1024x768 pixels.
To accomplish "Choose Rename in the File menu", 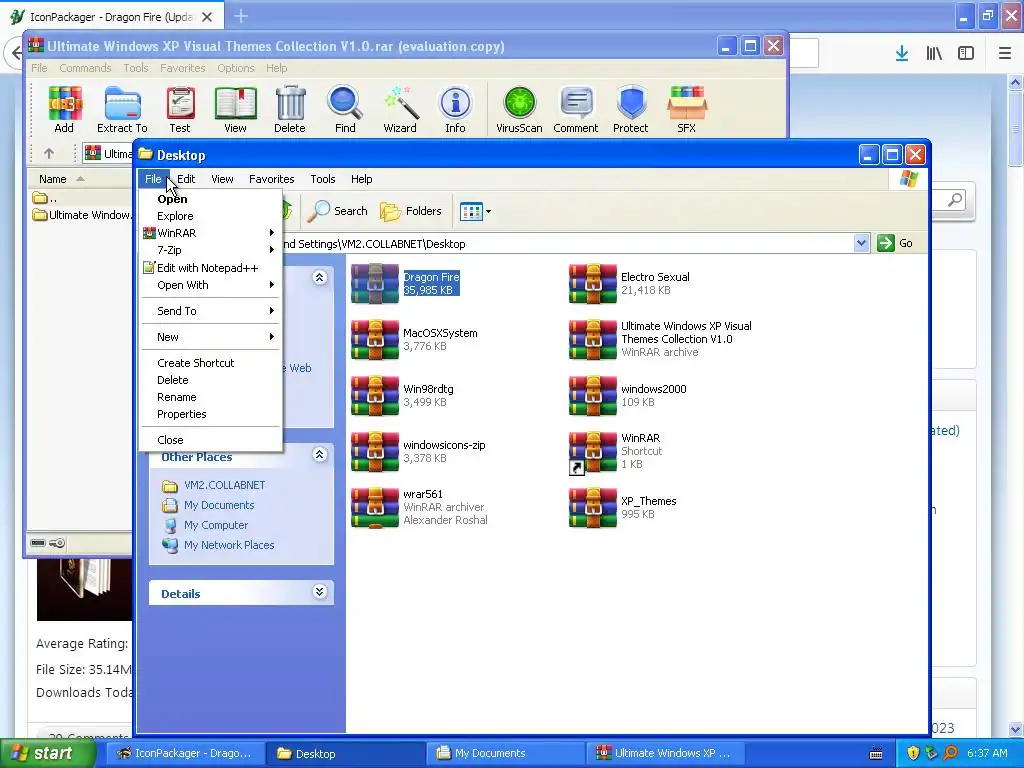I will pos(210,397).
